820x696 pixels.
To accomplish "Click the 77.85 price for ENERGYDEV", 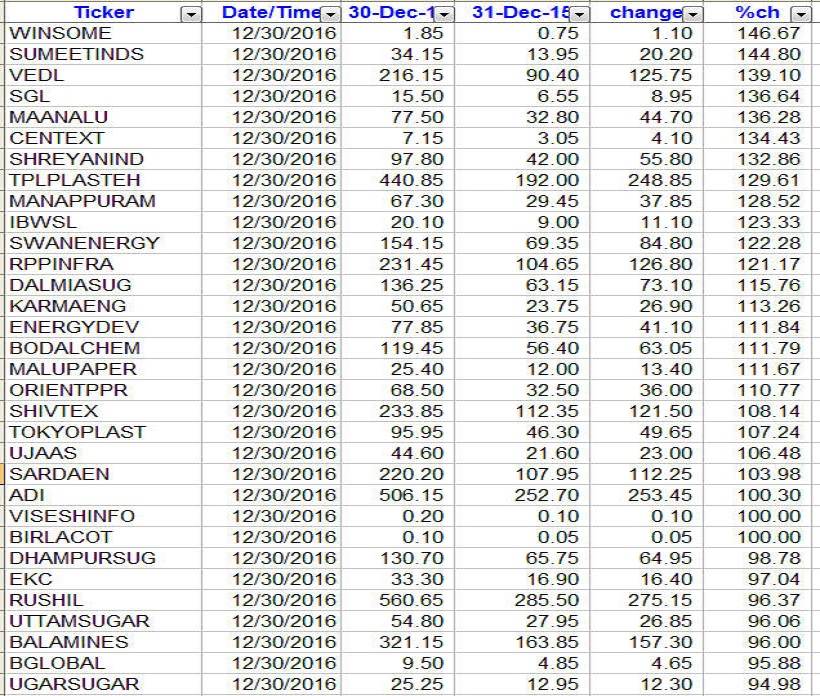I will tap(417, 327).
